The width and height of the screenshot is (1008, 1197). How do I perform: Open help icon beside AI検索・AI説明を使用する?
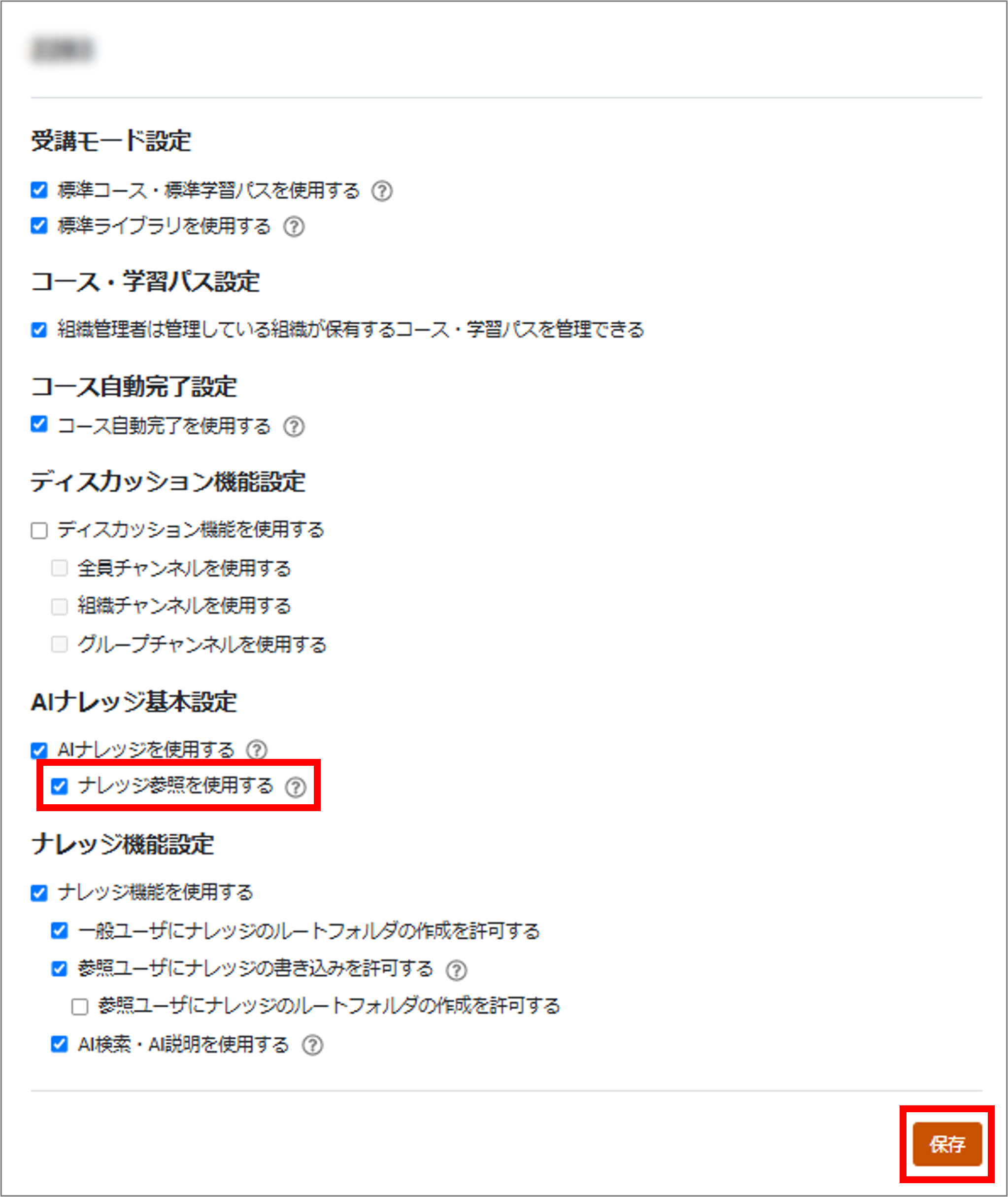[312, 1046]
